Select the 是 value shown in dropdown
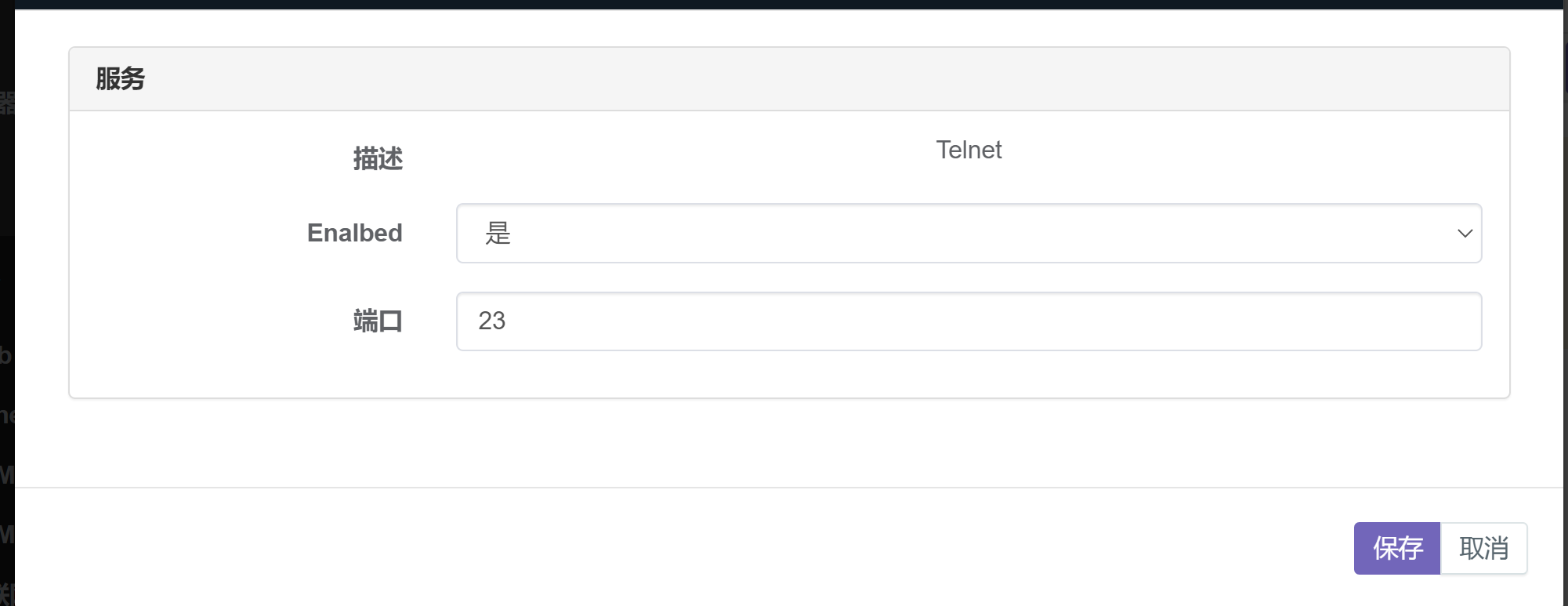The image size is (1568, 606). (x=498, y=233)
